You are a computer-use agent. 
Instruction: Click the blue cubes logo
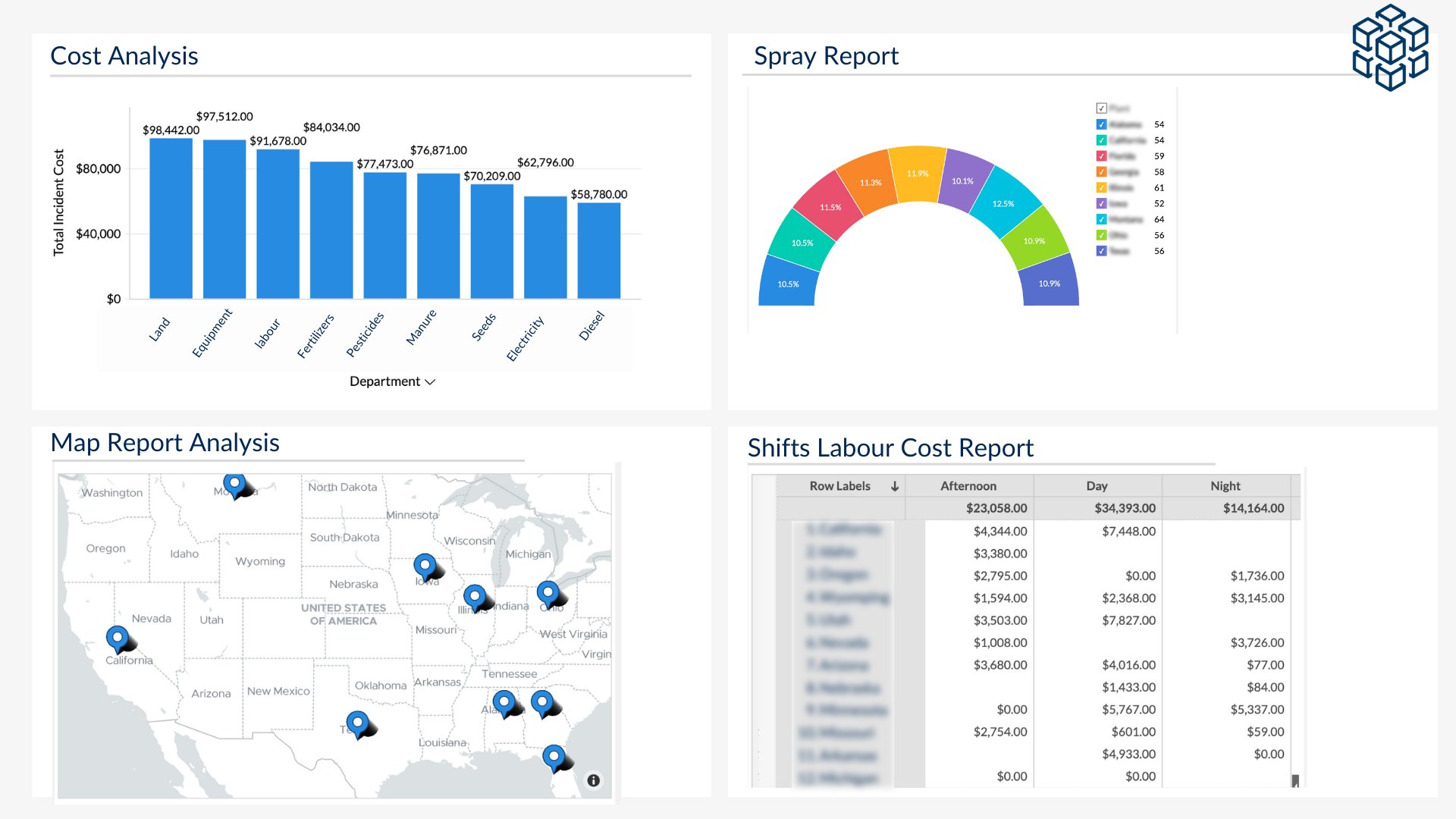coord(1390,47)
